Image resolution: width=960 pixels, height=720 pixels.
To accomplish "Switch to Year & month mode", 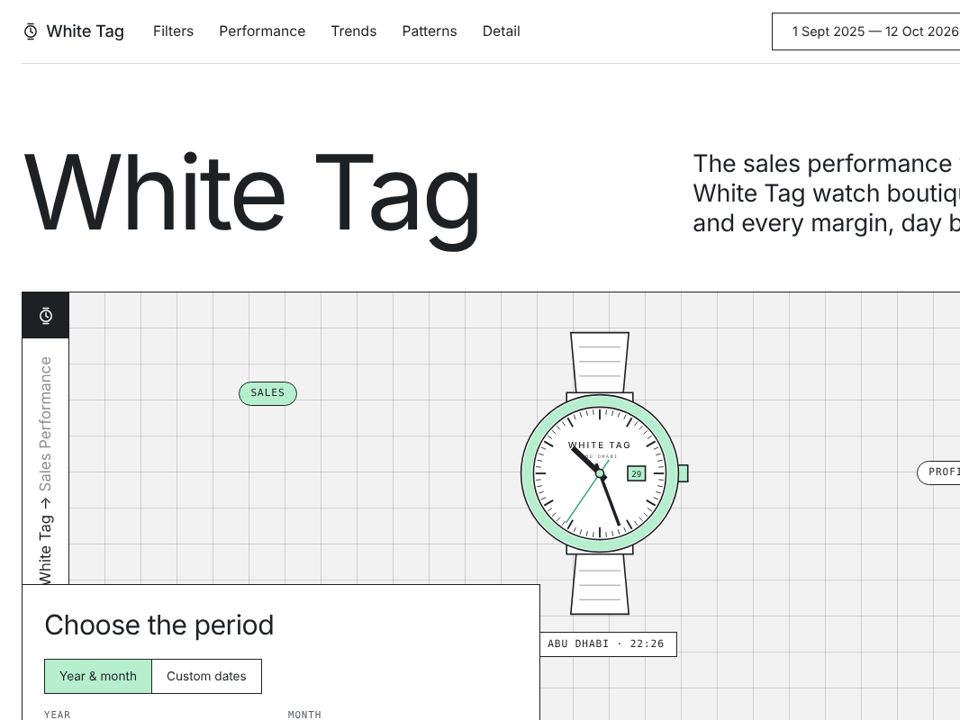I will (x=98, y=677).
